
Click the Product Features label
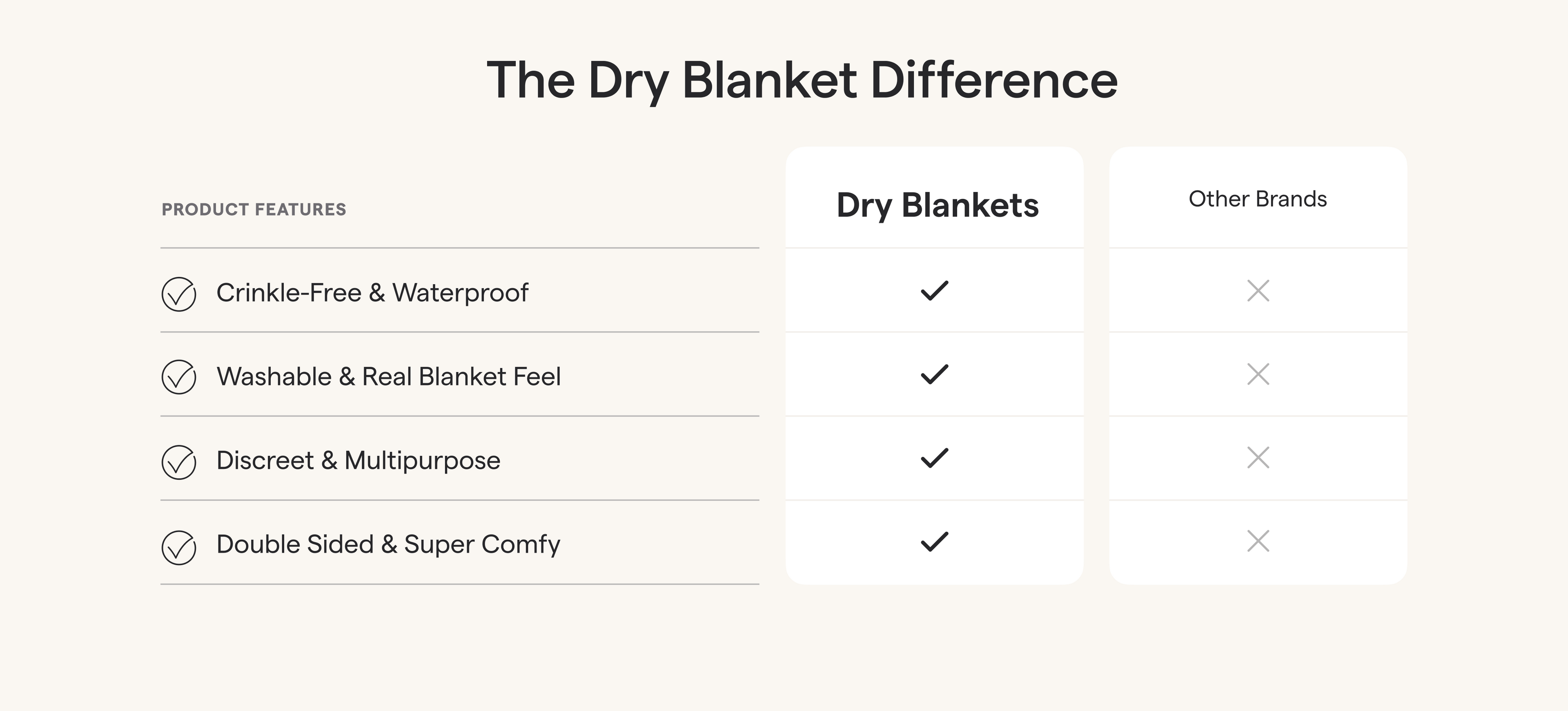click(254, 210)
